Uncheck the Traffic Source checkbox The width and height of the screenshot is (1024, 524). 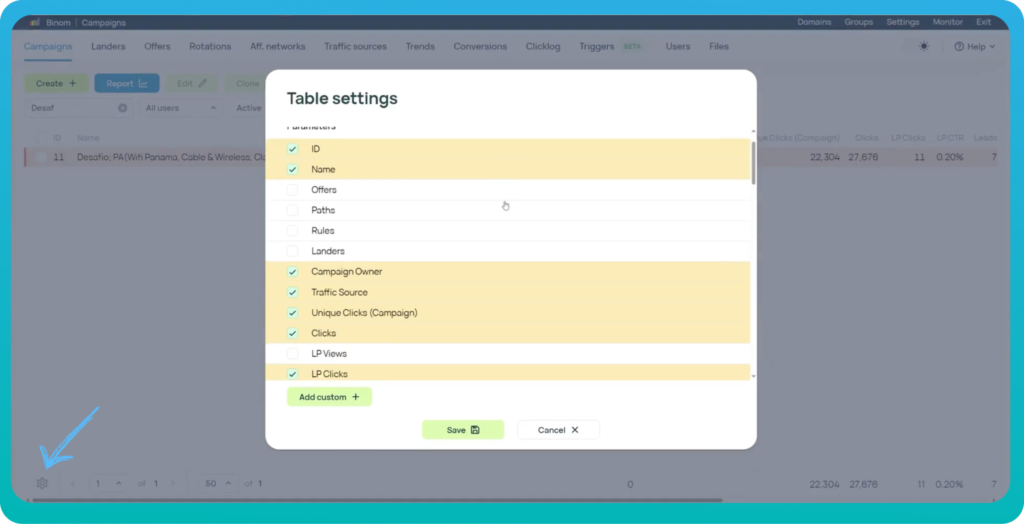[x=293, y=292]
